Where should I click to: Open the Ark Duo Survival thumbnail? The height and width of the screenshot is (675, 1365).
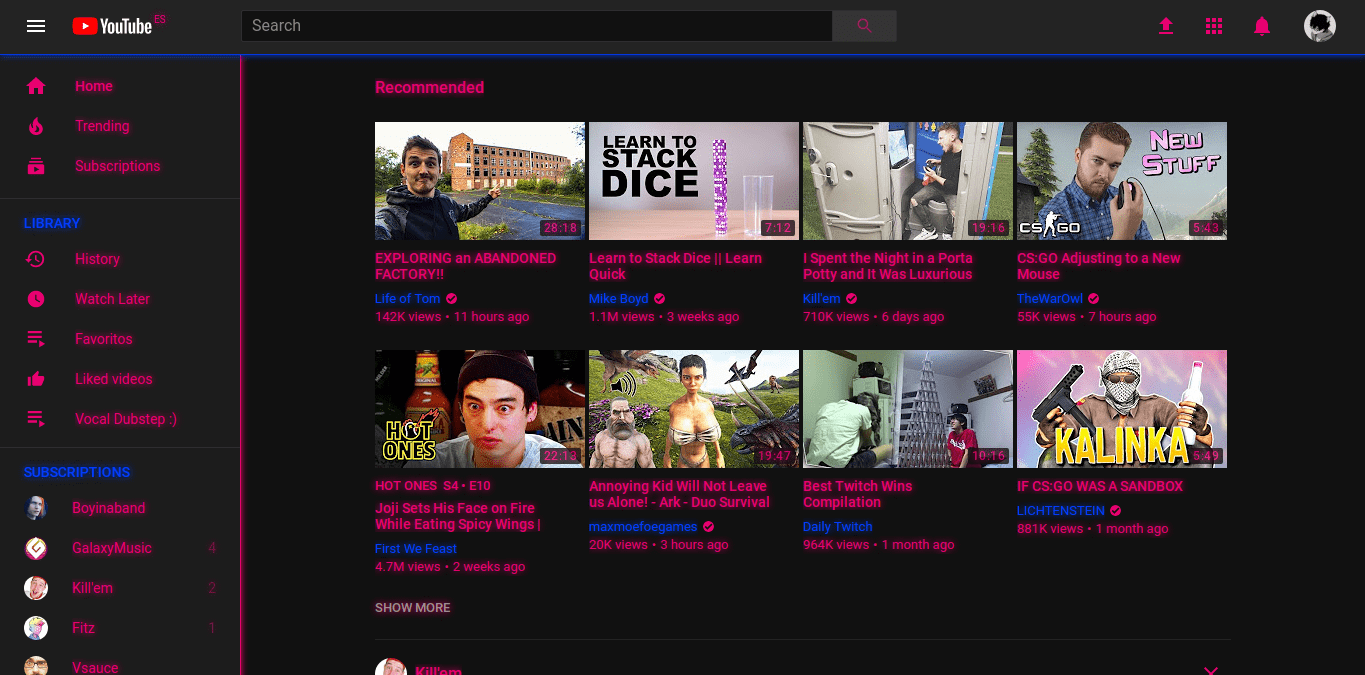click(694, 409)
